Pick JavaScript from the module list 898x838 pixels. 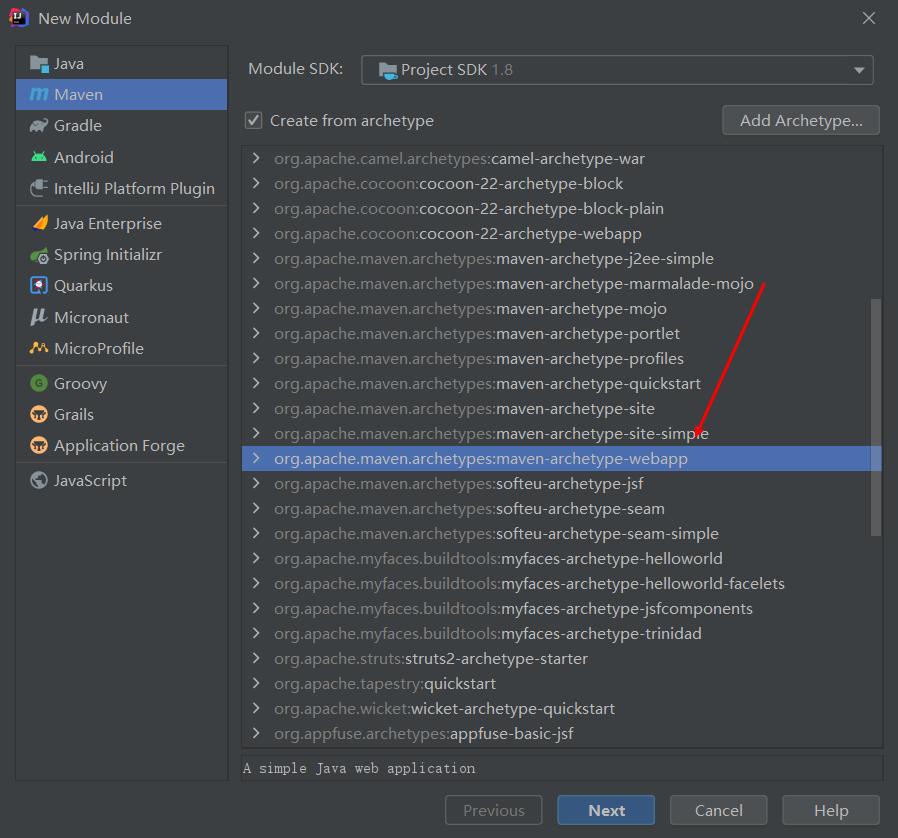(121, 480)
